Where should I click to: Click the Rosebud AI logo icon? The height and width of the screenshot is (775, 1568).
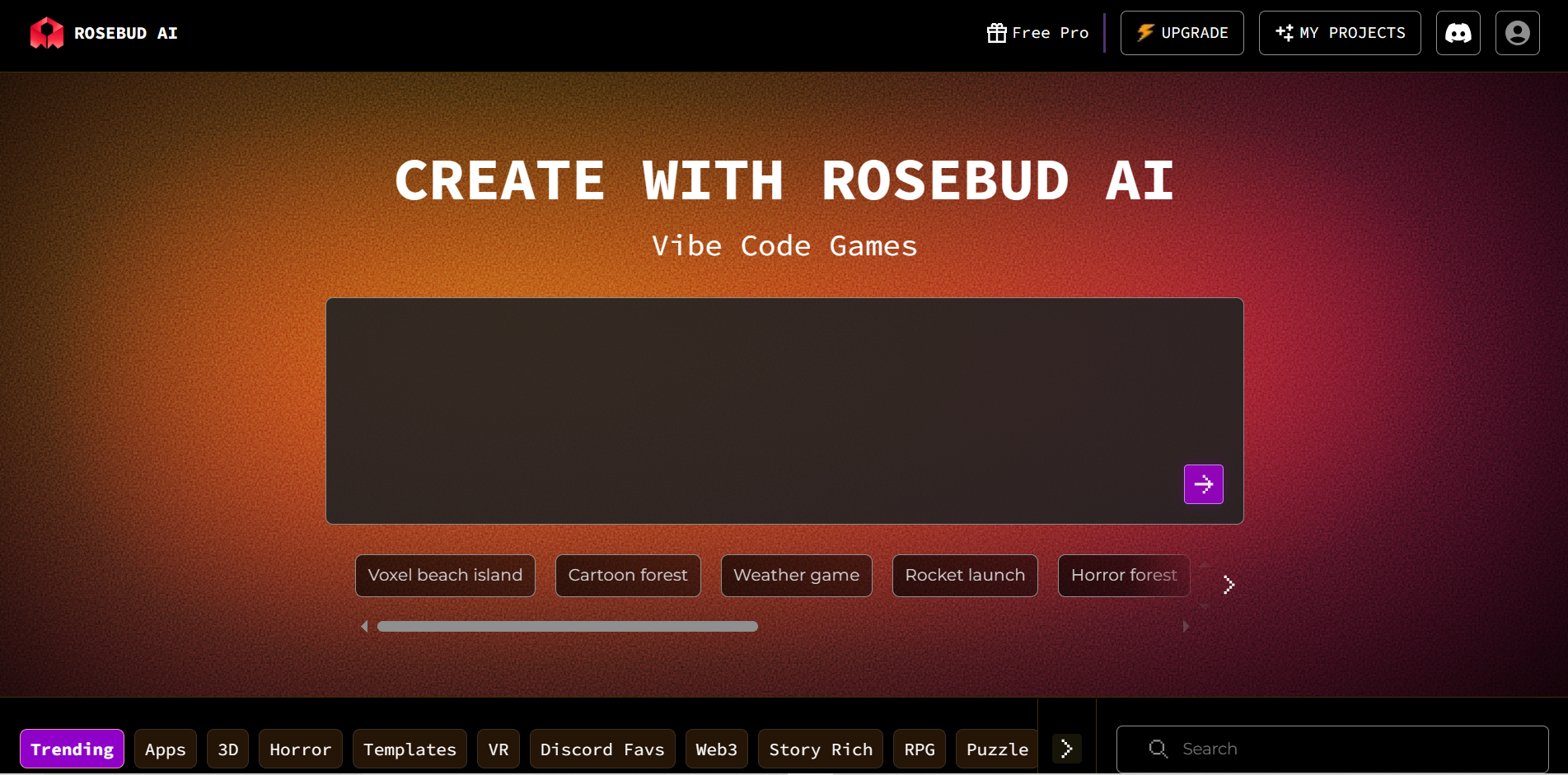(47, 33)
